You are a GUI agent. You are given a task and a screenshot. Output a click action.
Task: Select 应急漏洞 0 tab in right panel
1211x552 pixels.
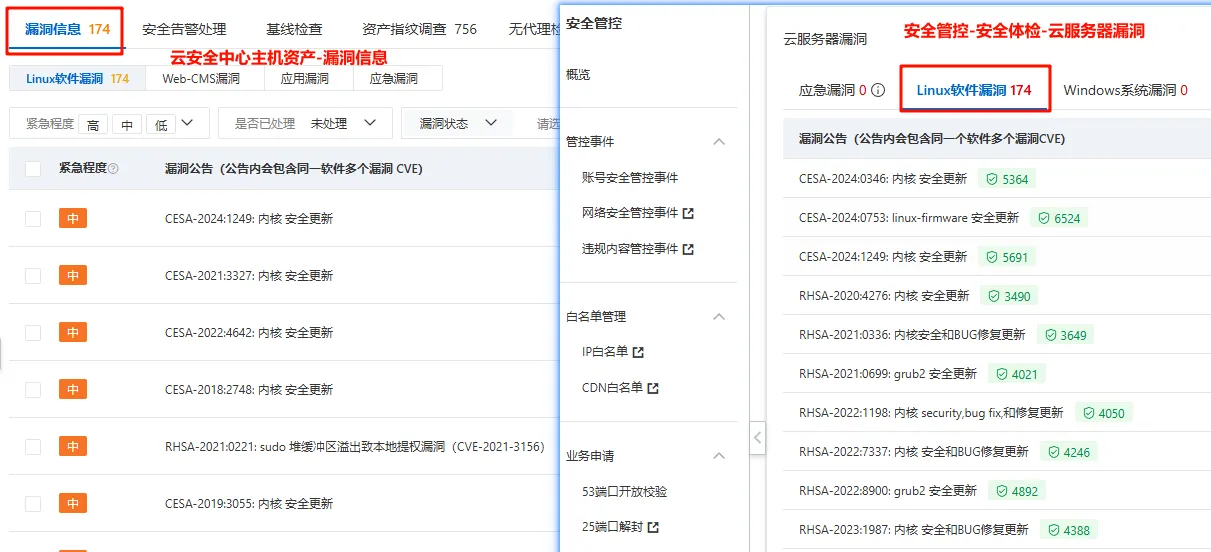833,90
